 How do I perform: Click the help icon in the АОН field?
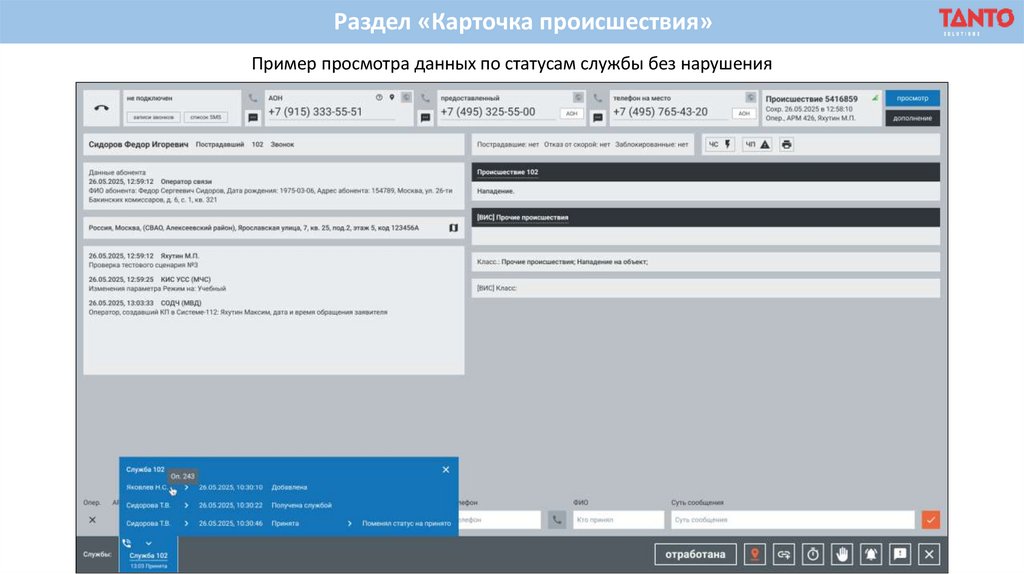379,97
